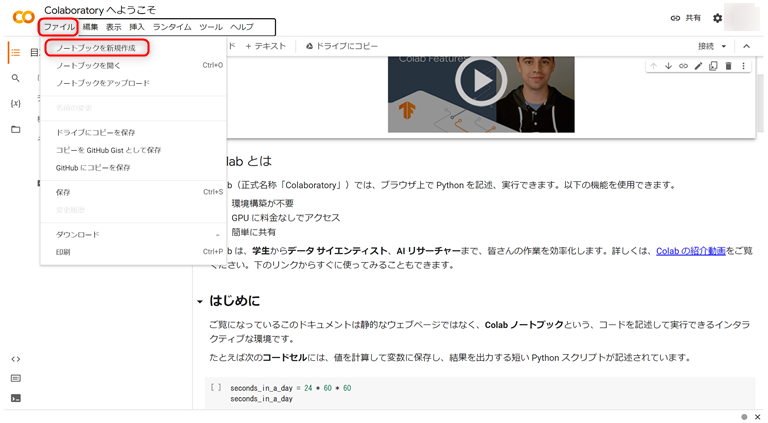The image size is (768, 423).
Task: Open settings with the gear icon
Action: pyautogui.click(x=717, y=18)
